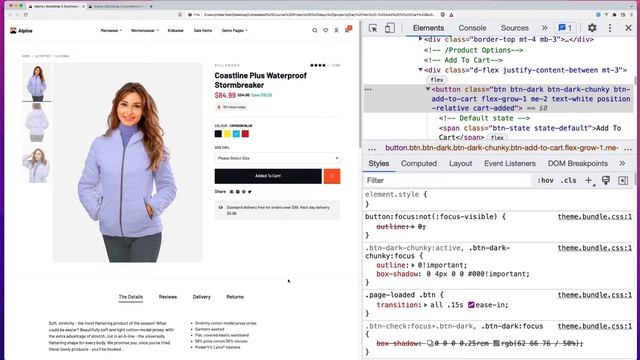The height and width of the screenshot is (360, 640).
Task: Open the Womenswear navigation dropdown
Action: [x=144, y=31]
